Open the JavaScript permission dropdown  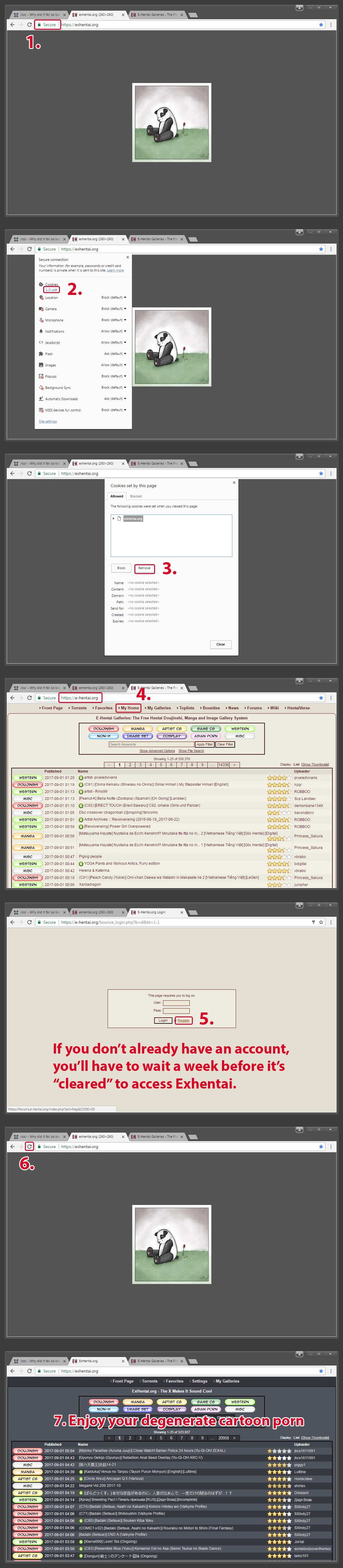pyautogui.click(x=114, y=343)
